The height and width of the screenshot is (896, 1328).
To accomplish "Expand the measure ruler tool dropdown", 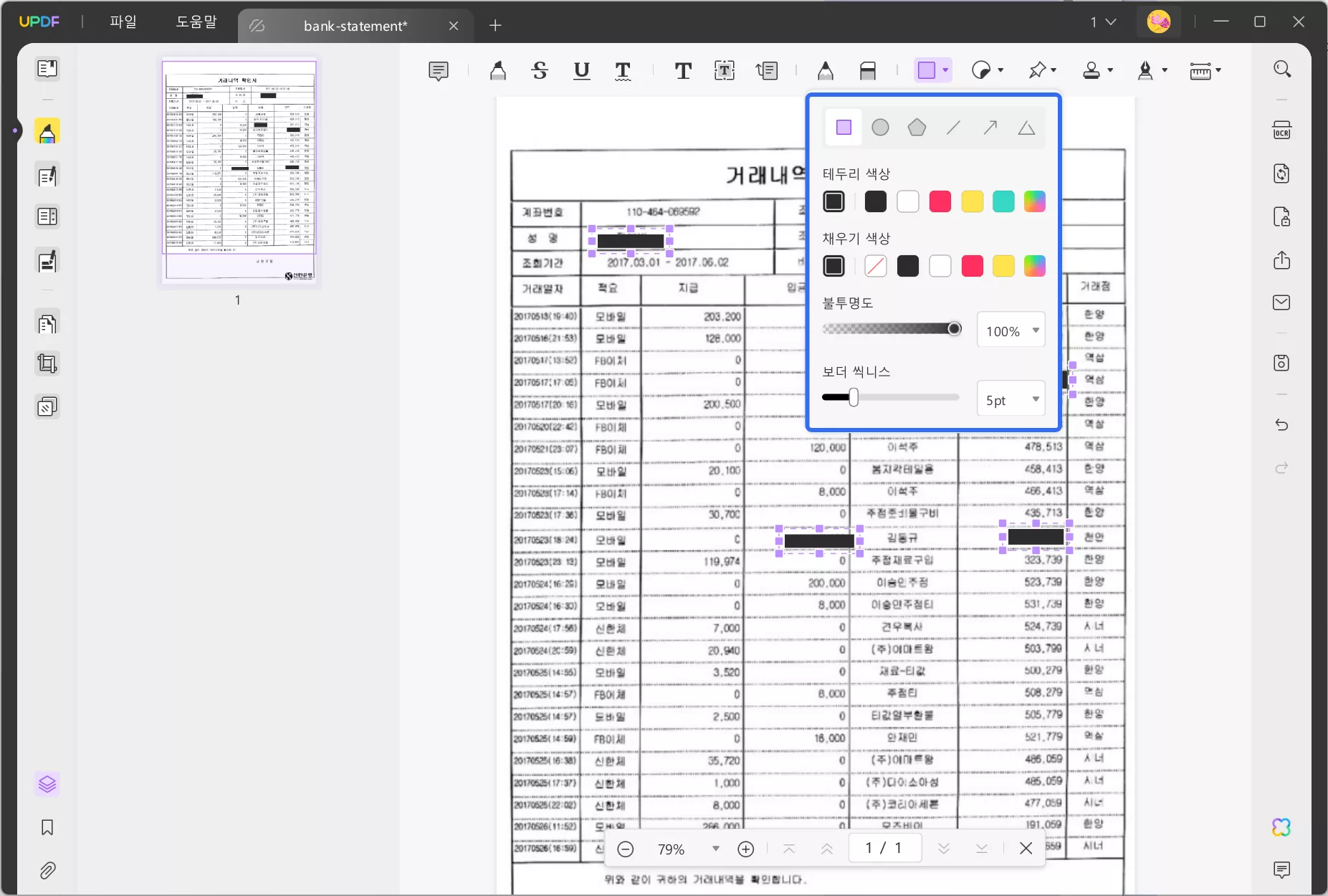I will click(1218, 70).
